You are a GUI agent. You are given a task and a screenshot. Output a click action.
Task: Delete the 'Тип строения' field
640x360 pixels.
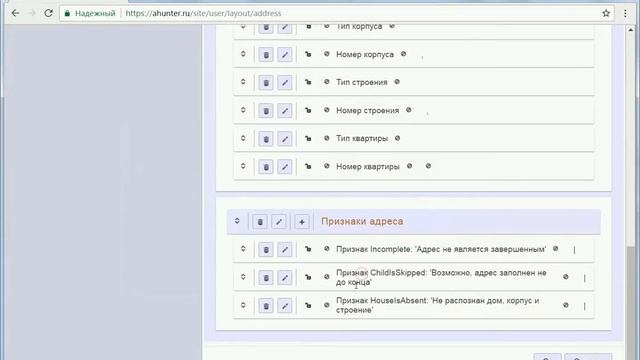(266, 82)
